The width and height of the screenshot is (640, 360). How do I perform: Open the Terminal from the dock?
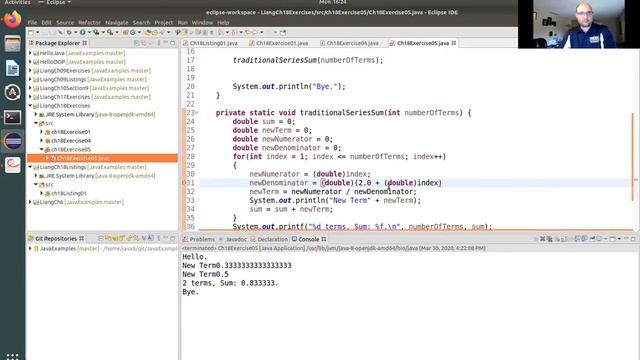[12, 118]
